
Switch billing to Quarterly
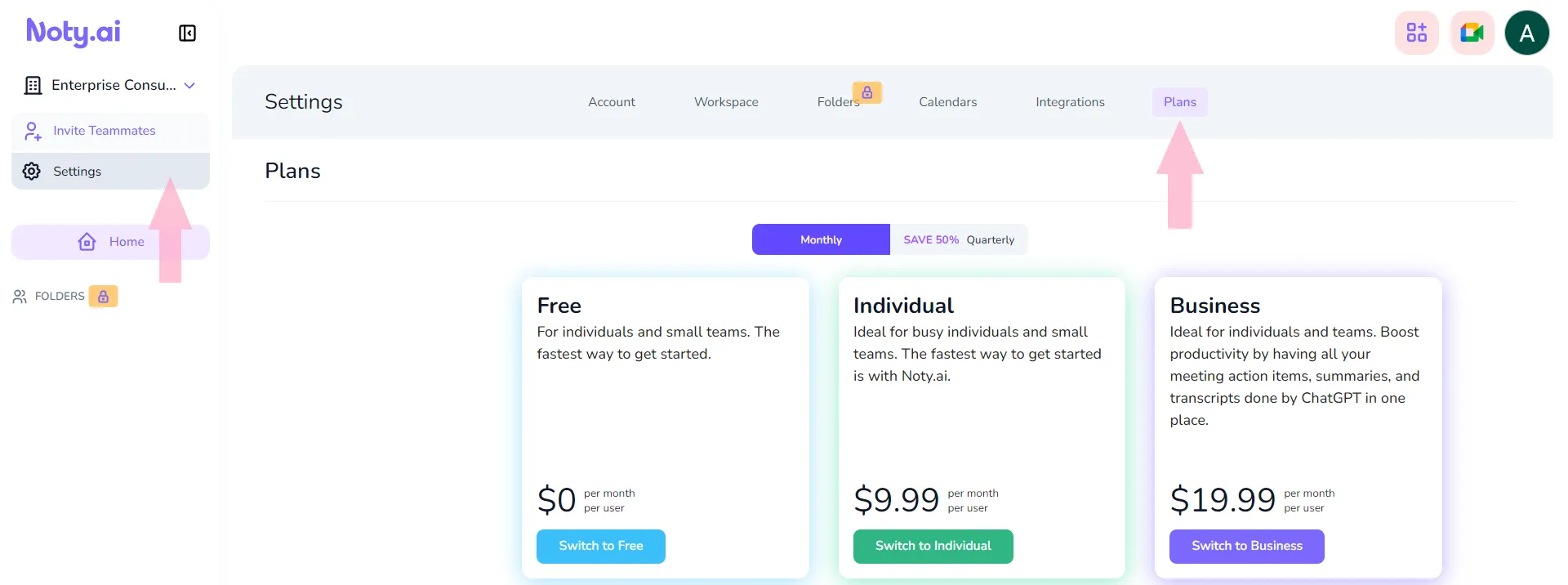coord(959,239)
